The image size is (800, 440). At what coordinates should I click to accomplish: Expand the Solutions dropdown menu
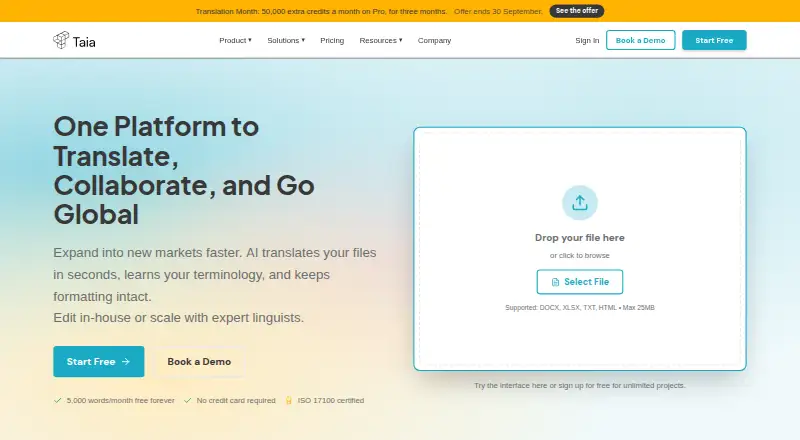pyautogui.click(x=286, y=40)
